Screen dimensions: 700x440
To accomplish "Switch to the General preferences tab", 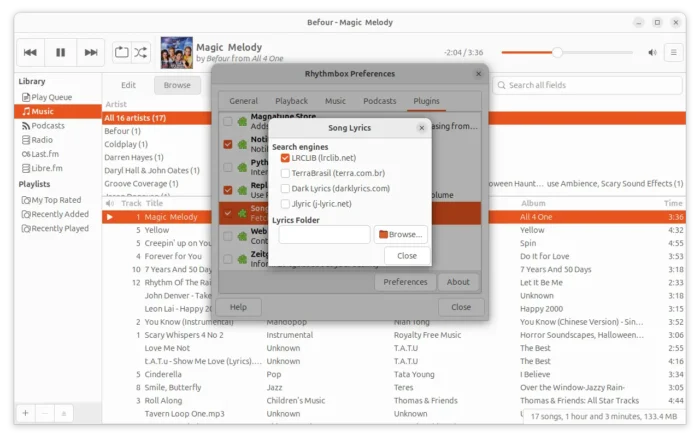I will point(243,101).
